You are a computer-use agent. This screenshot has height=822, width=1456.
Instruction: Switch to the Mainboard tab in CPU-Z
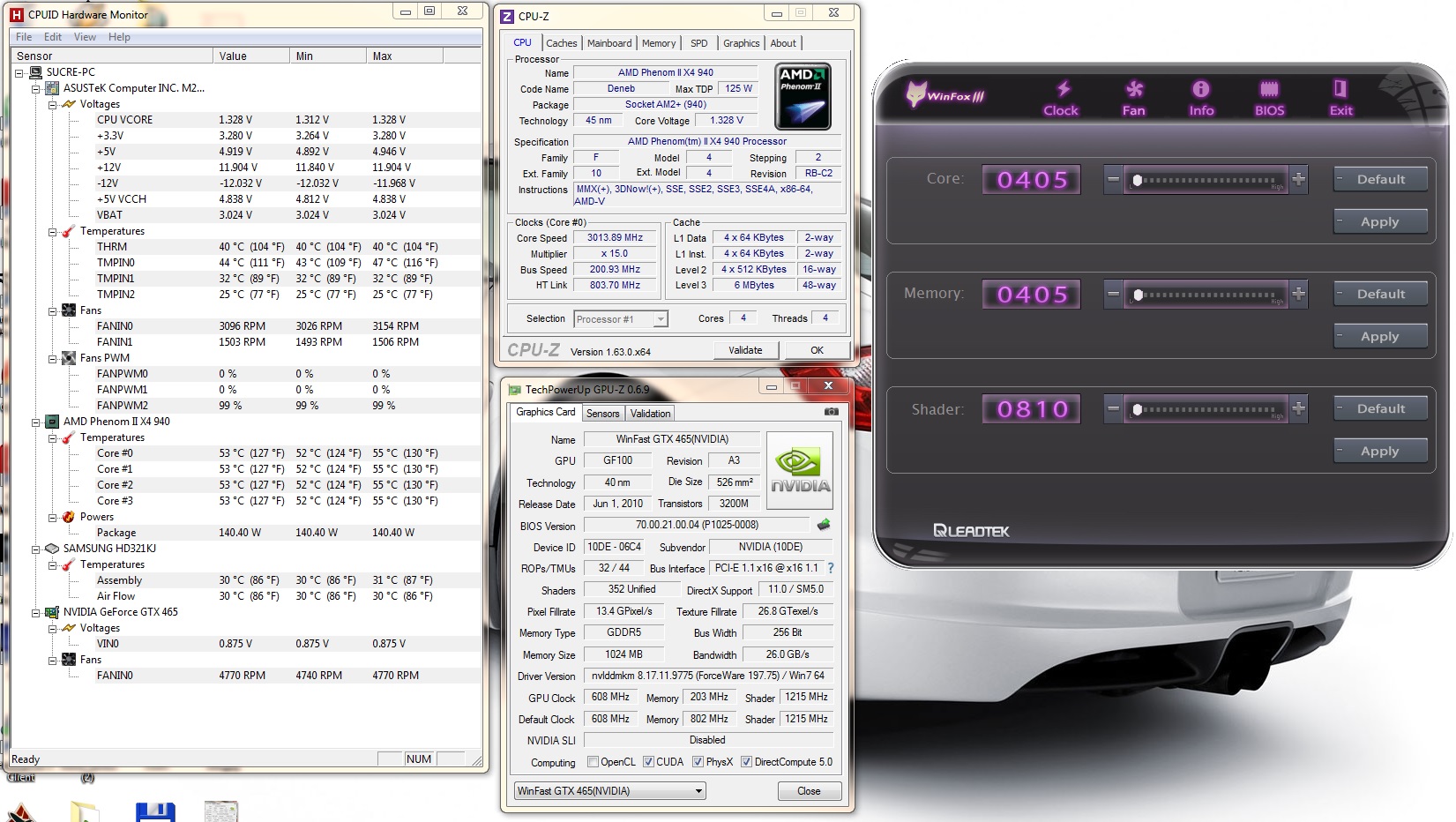[x=609, y=43]
